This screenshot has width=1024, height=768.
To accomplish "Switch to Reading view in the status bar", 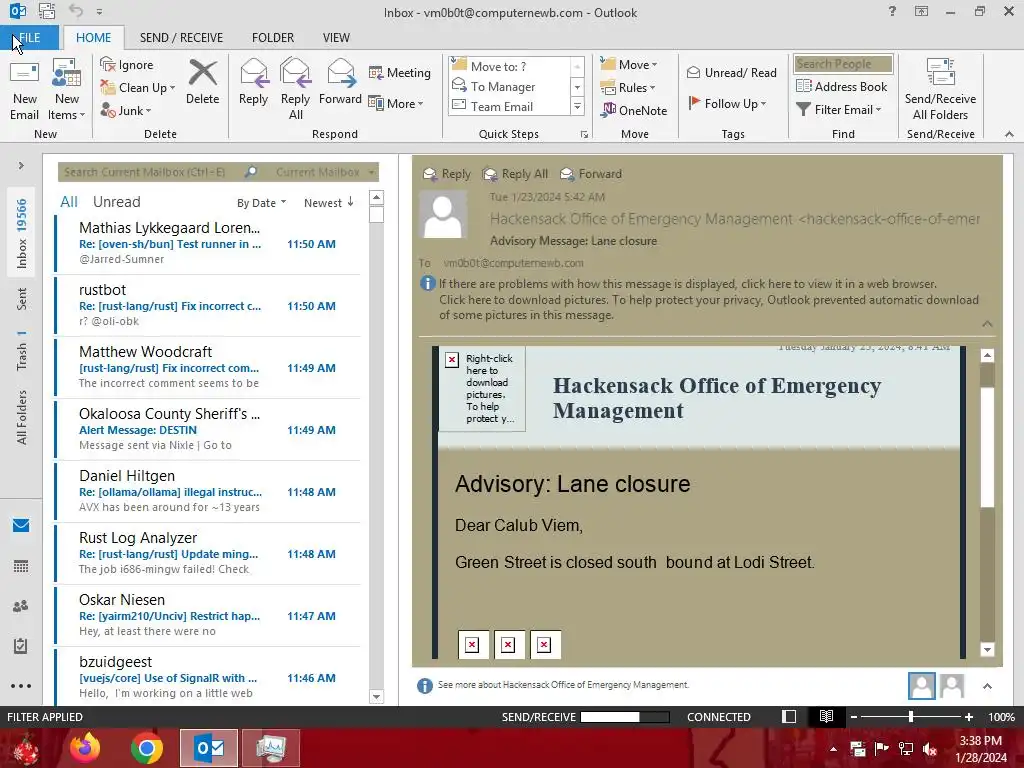I will pos(826,716).
